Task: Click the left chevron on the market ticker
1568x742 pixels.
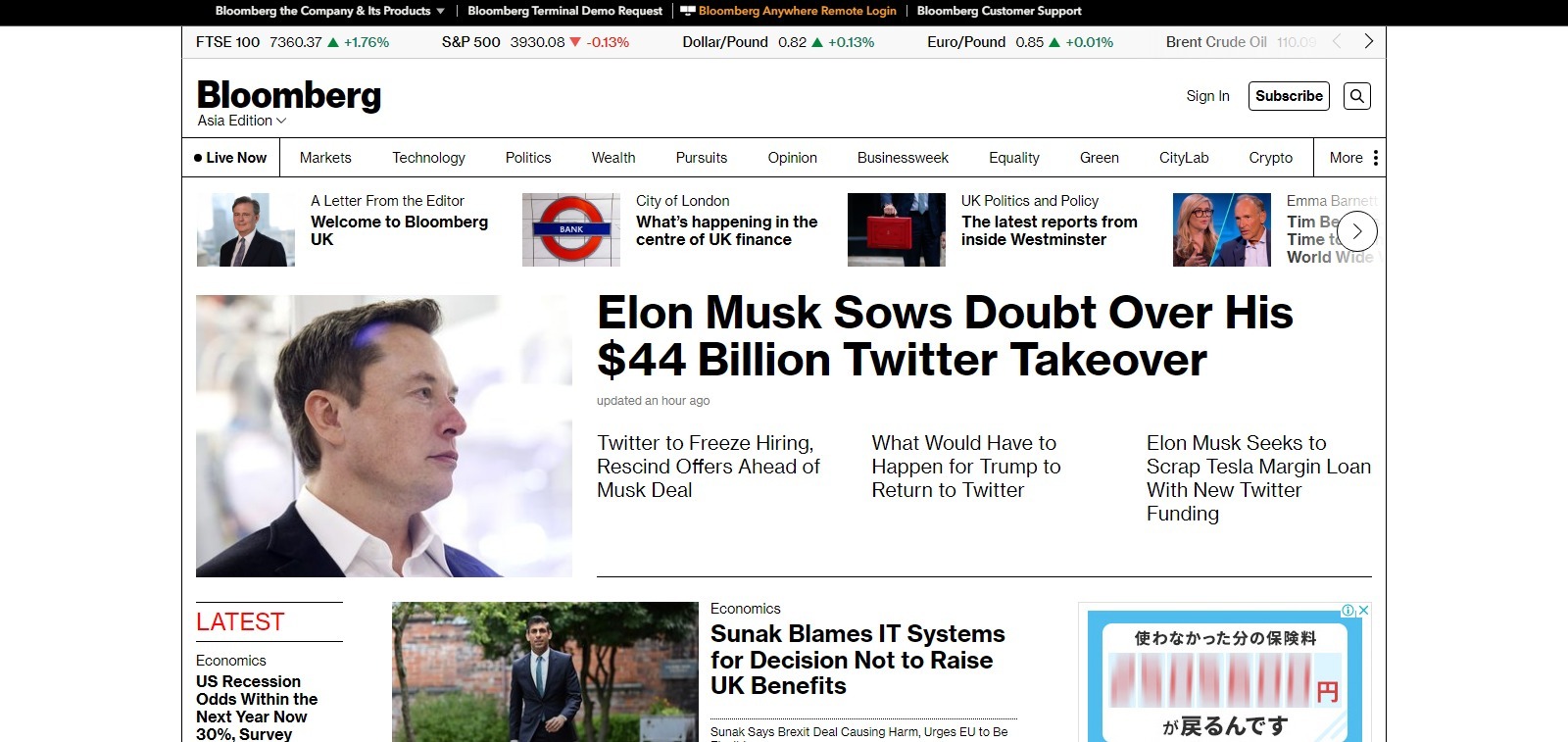Action: tap(1338, 42)
